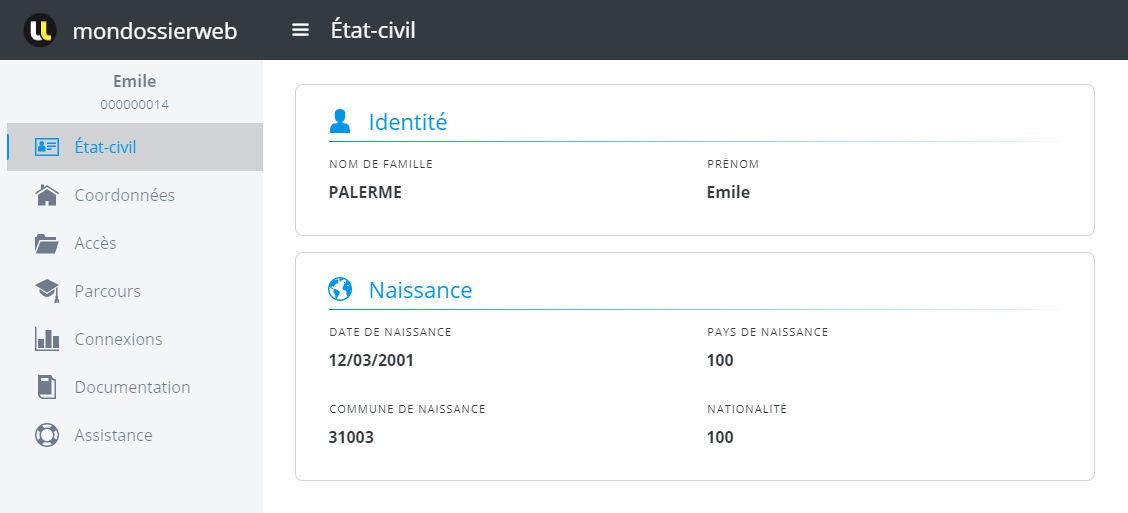Click the Documentation book icon
This screenshot has height=513, width=1128.
pos(47,387)
